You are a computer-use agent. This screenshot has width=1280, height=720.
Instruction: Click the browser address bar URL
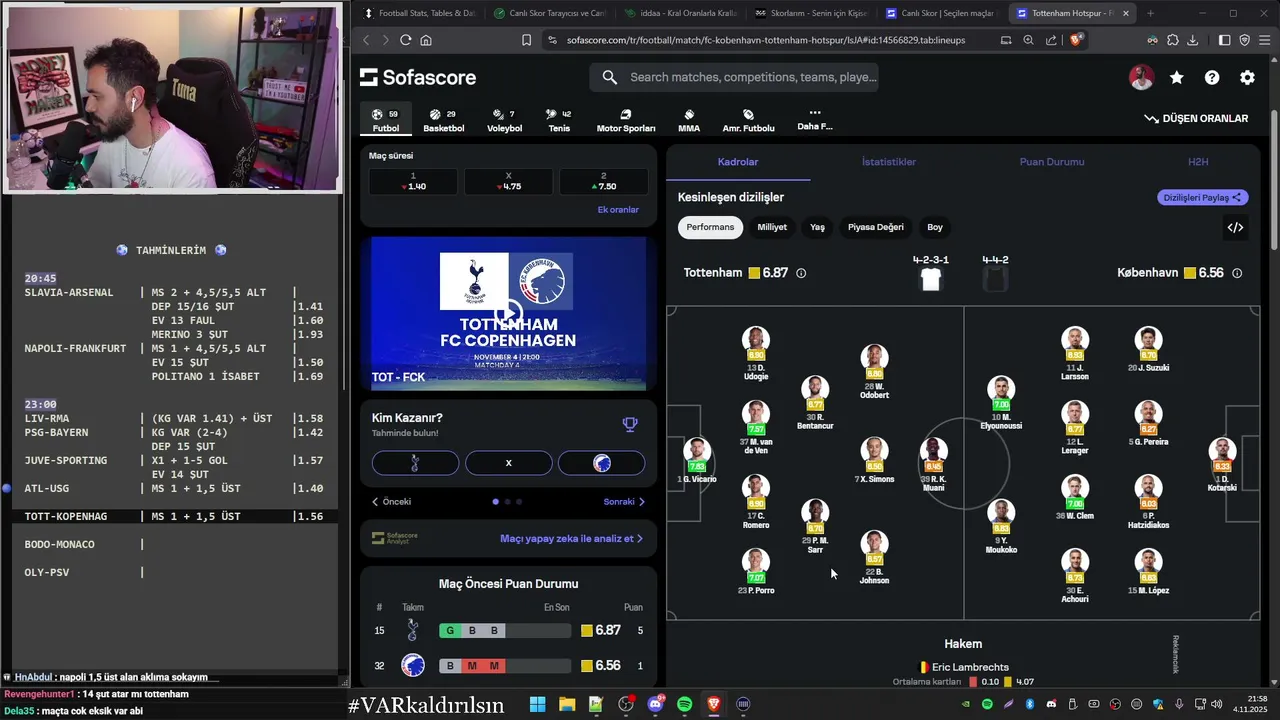[766, 41]
